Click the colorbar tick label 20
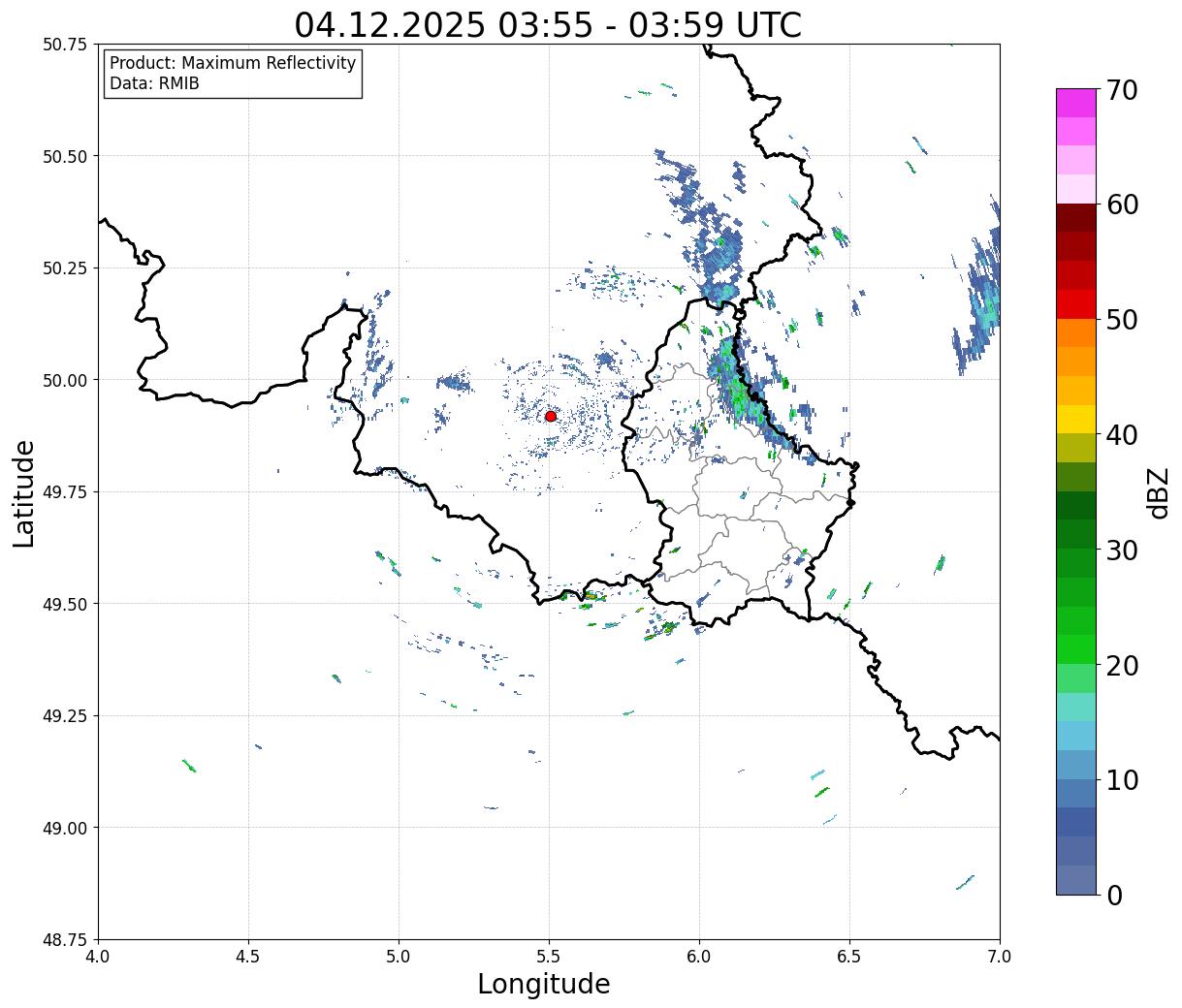 pyautogui.click(x=1122, y=665)
